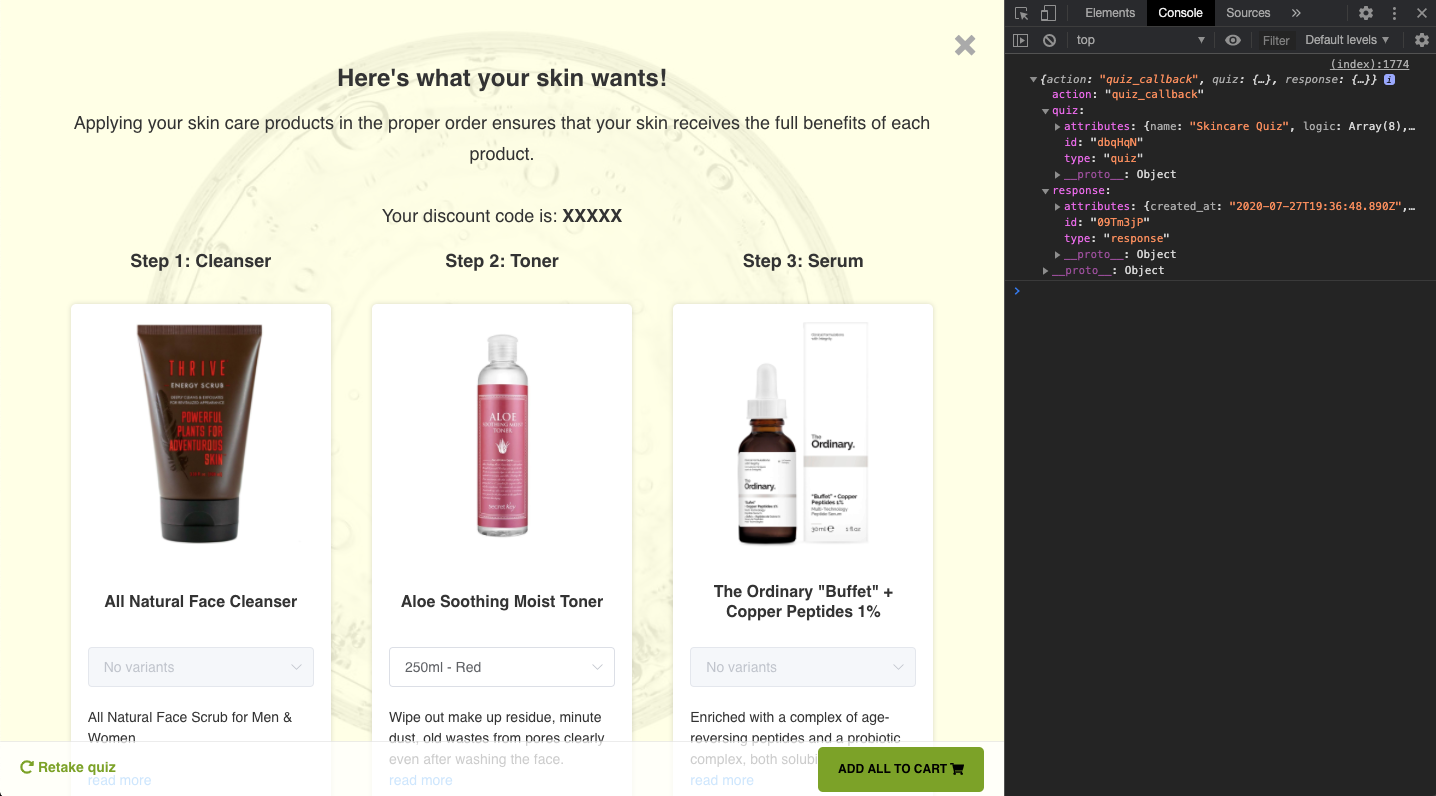Collapse the response object node
The width and height of the screenshot is (1436, 796).
click(x=1046, y=191)
